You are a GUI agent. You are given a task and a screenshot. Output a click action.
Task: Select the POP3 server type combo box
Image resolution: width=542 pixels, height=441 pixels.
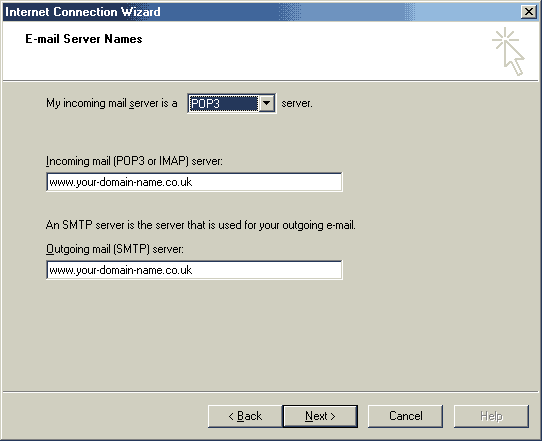click(x=231, y=103)
